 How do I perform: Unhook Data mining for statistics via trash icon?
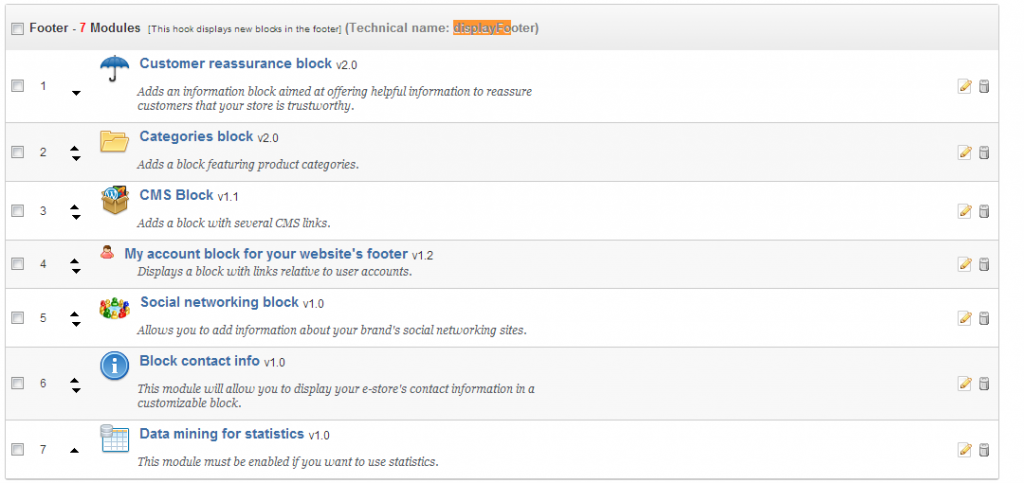(983, 449)
